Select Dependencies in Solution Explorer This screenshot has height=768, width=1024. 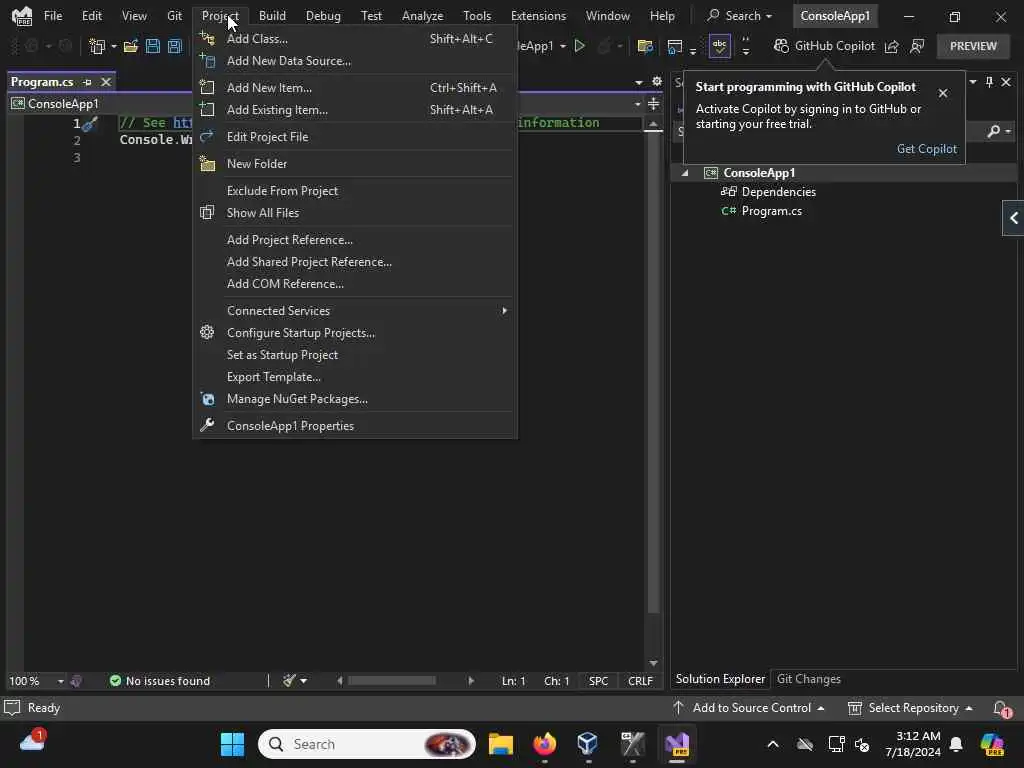(x=778, y=192)
